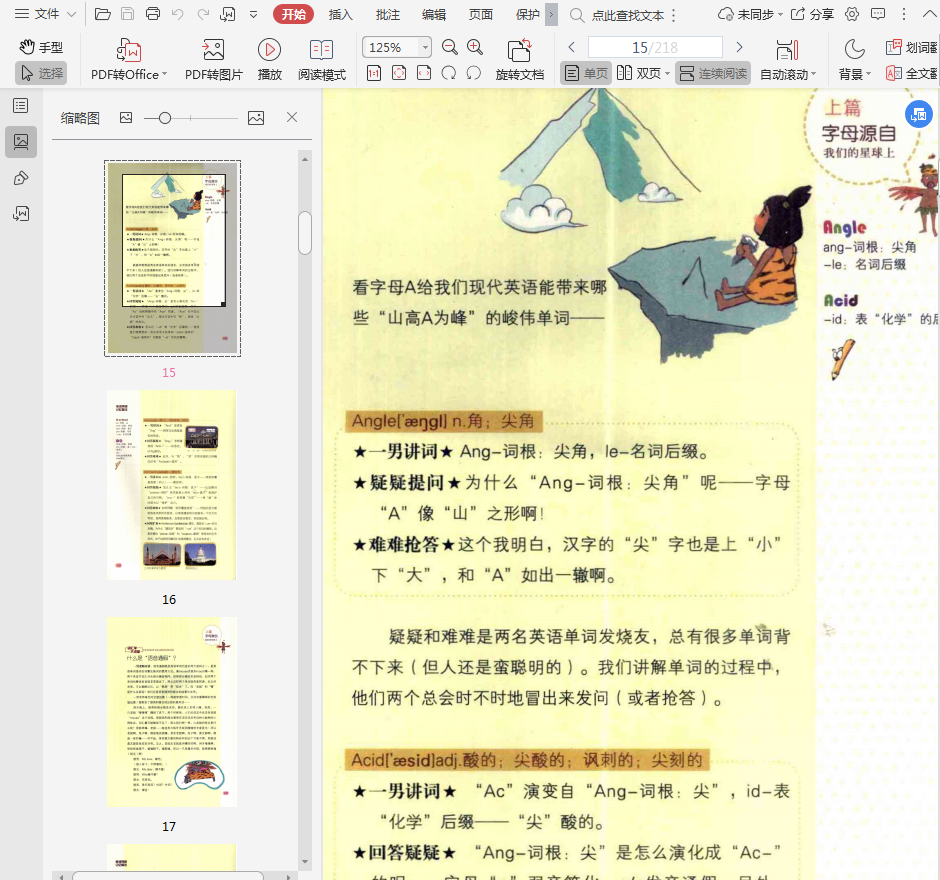Go to the previous page arrow

(571, 47)
